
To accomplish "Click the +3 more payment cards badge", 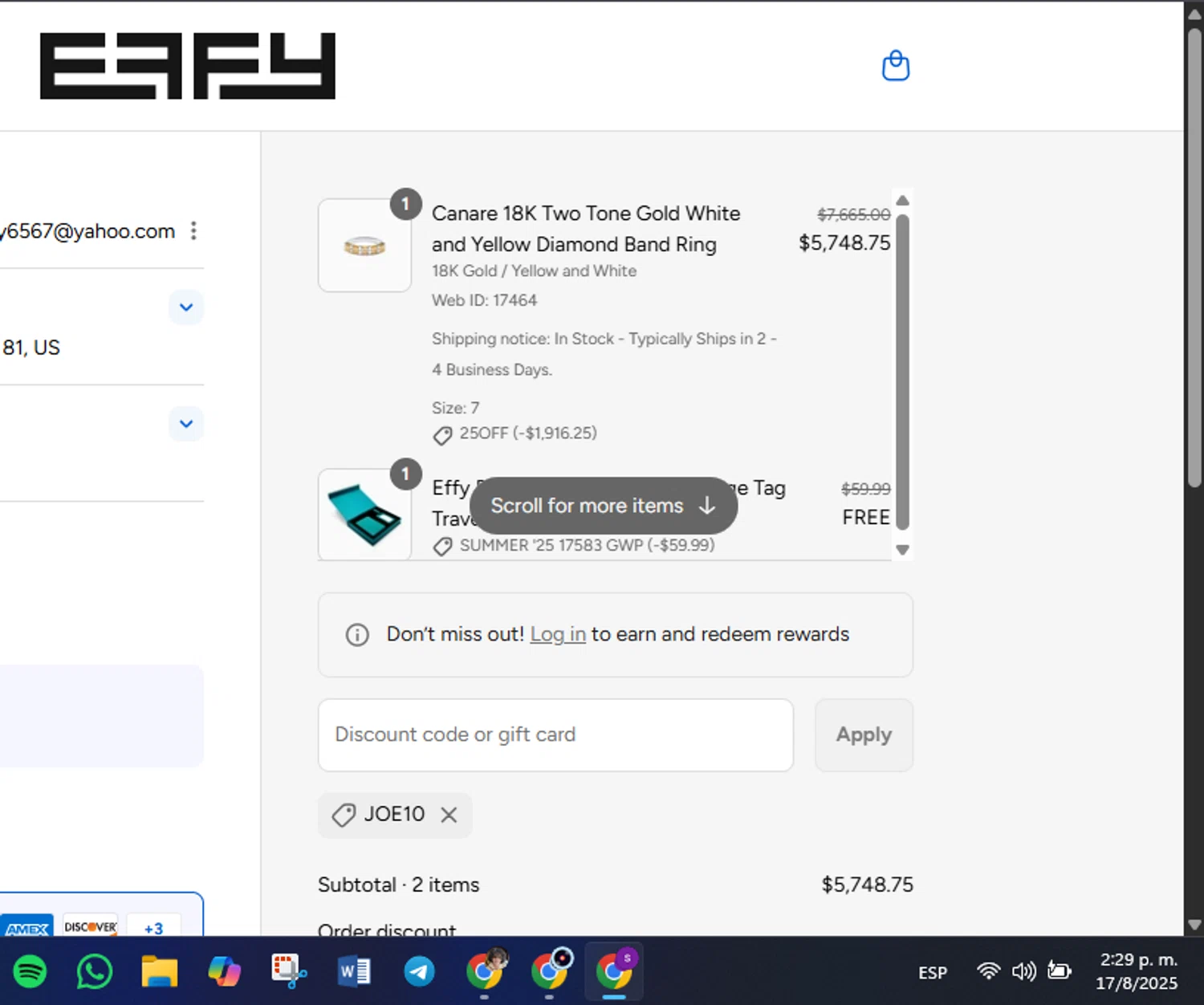I will pos(153,927).
